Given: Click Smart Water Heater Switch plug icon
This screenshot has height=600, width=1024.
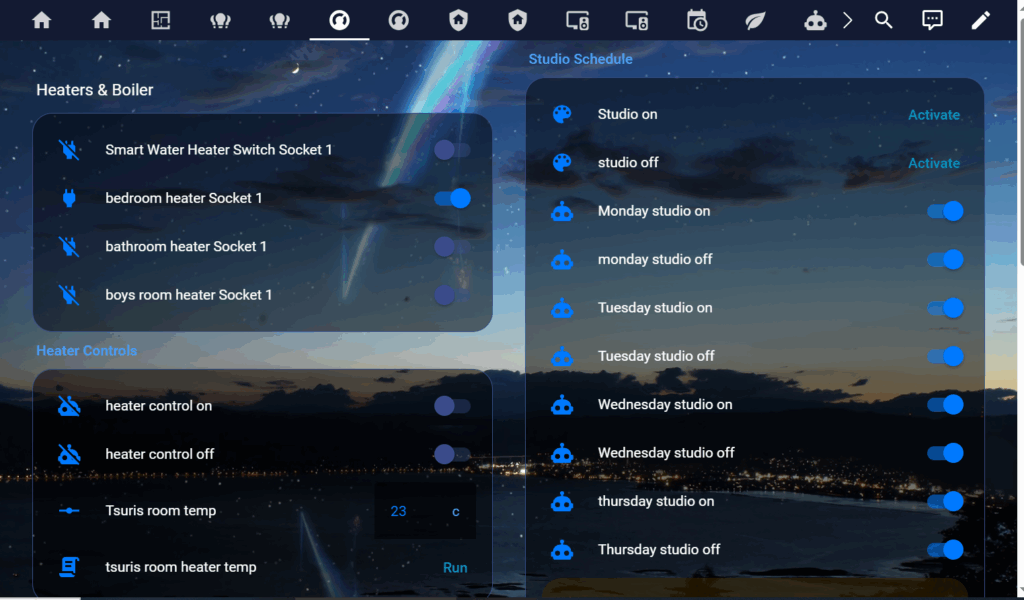Looking at the screenshot, I should point(69,150).
